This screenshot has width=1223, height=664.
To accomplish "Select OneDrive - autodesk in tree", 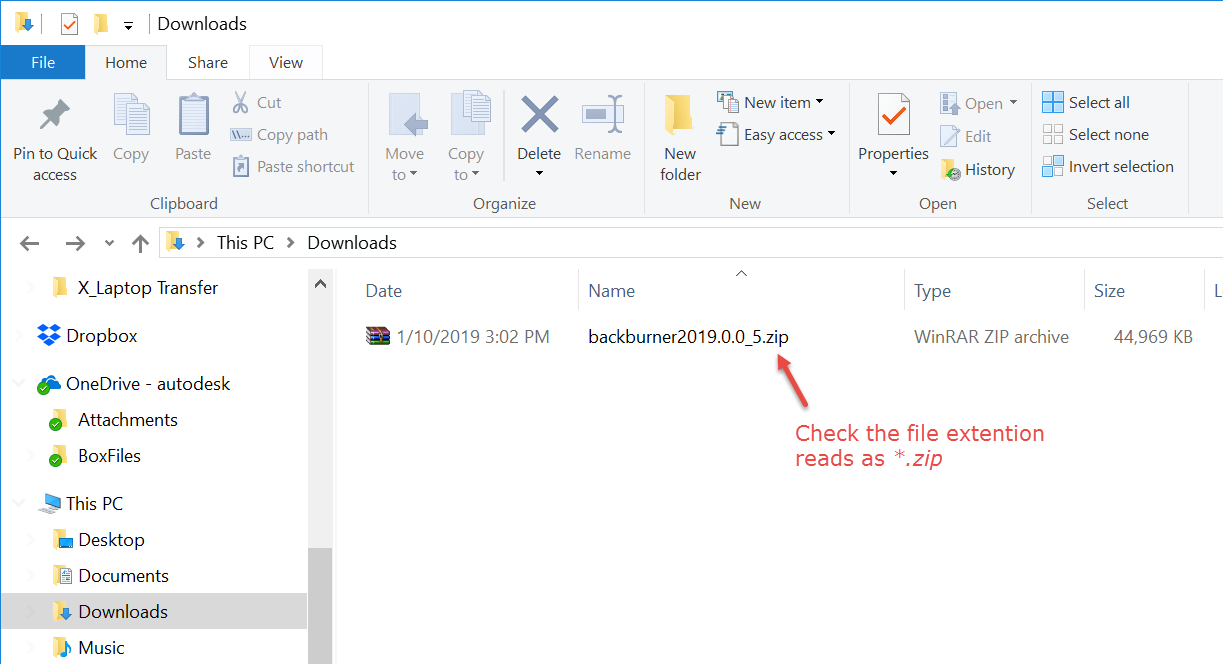I will pos(148,384).
